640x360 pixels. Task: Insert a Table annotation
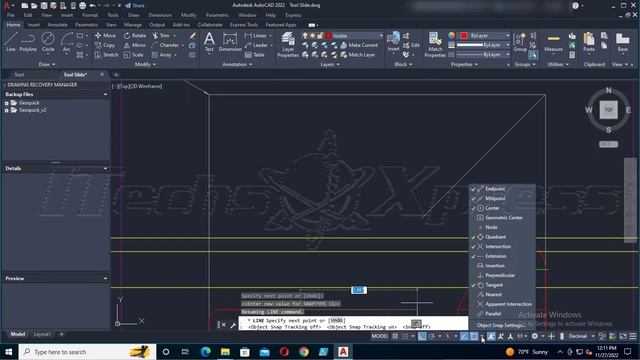point(255,55)
